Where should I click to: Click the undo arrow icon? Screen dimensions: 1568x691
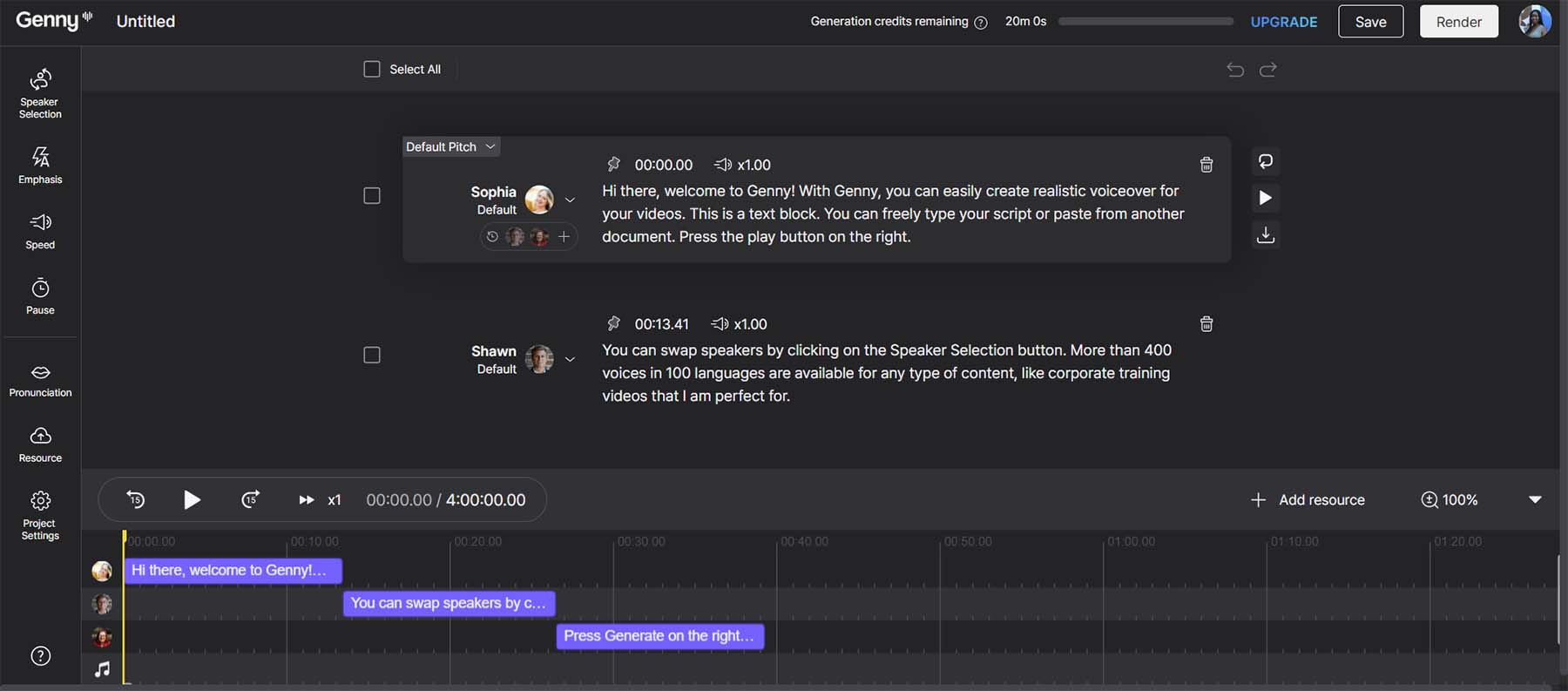pos(1235,70)
